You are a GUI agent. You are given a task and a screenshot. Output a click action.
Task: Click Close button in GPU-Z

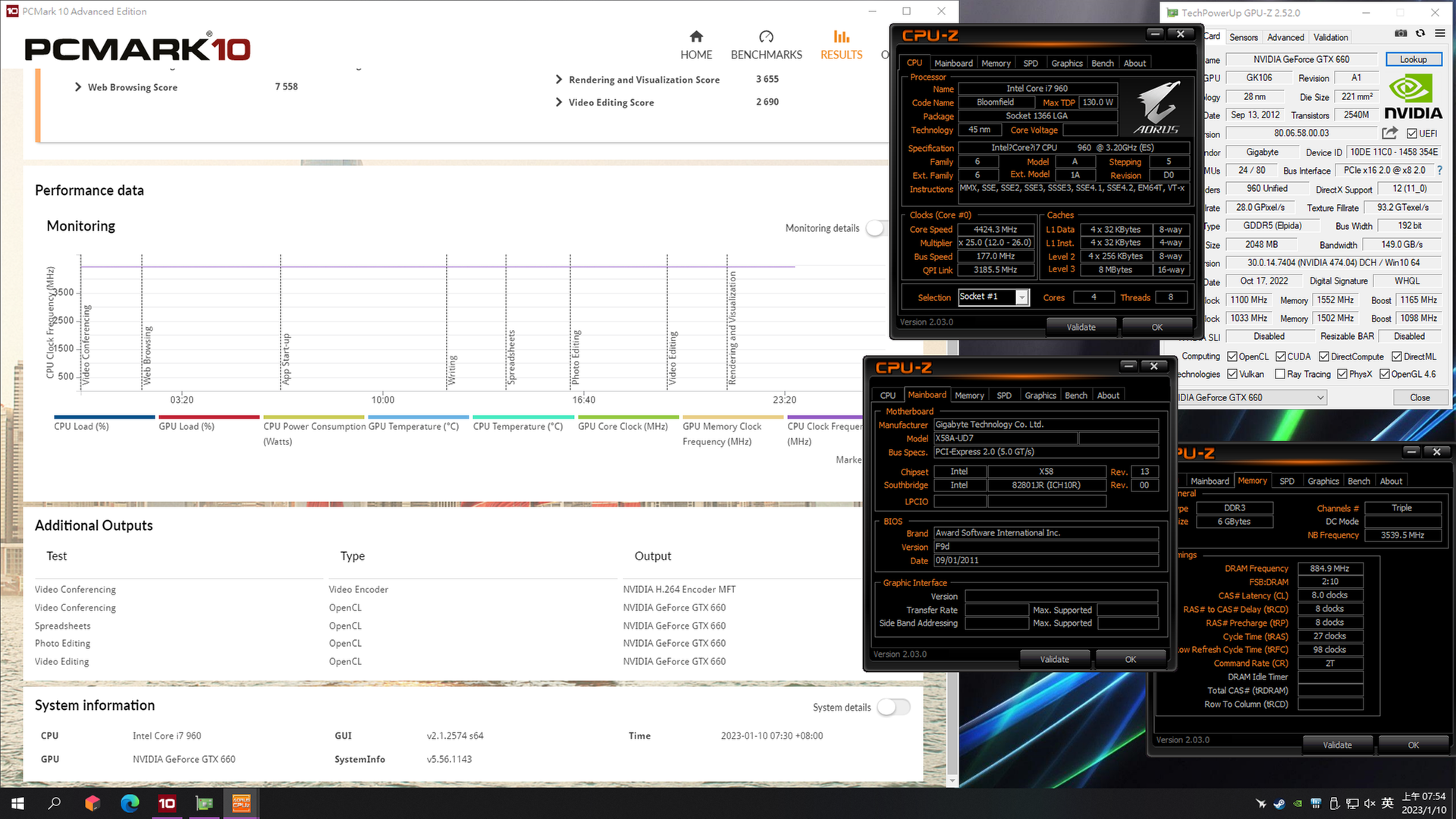1420,397
